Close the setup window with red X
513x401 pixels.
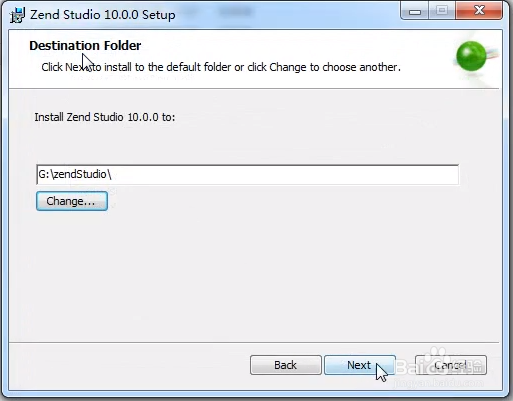pos(479,11)
